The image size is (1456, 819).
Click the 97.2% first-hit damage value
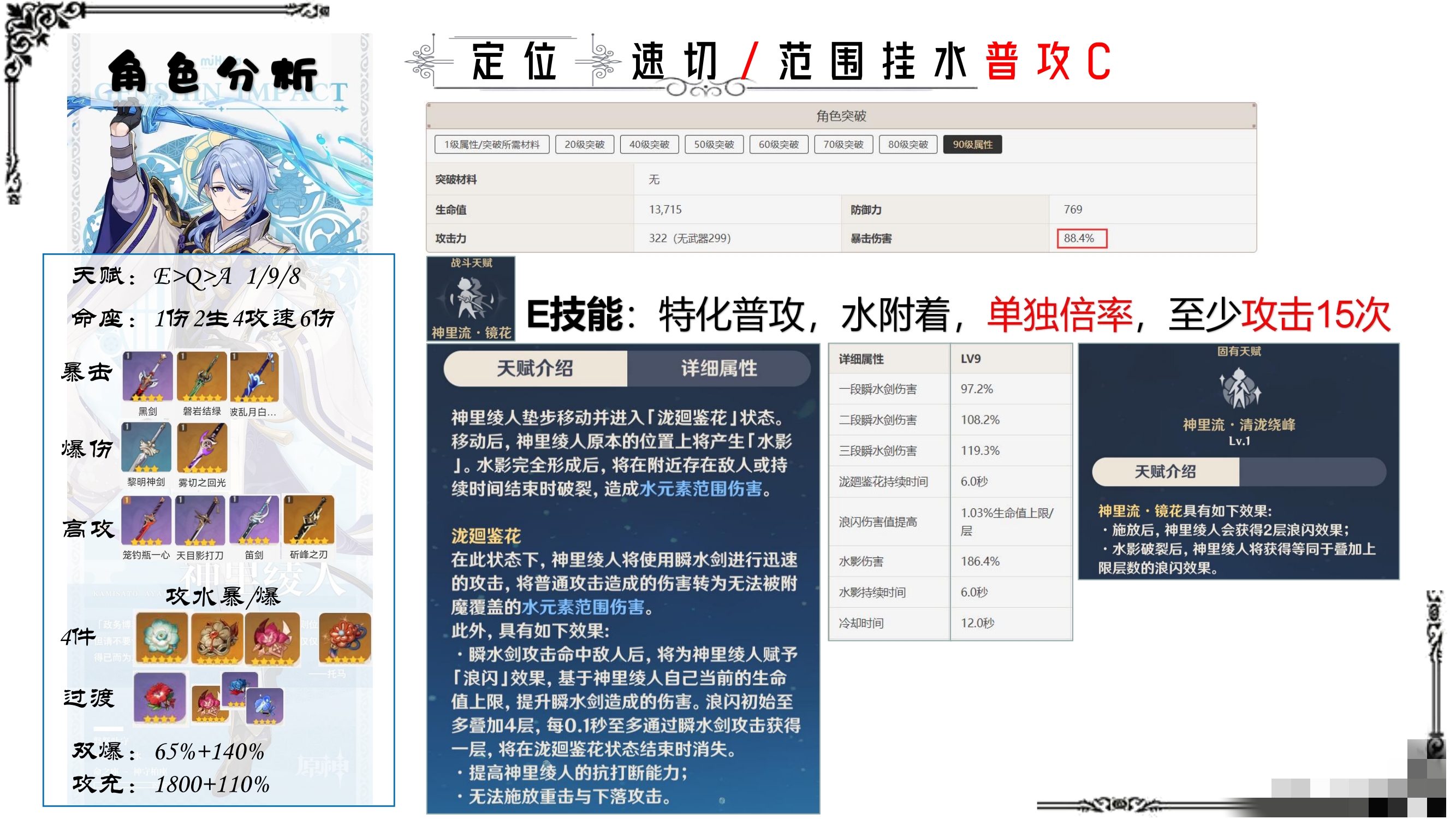coord(977,389)
